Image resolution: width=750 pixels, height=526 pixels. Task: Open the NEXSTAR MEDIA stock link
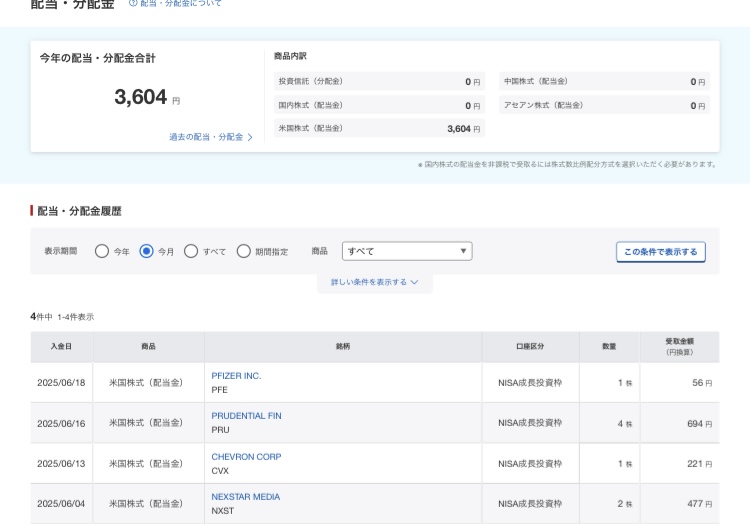click(245, 497)
